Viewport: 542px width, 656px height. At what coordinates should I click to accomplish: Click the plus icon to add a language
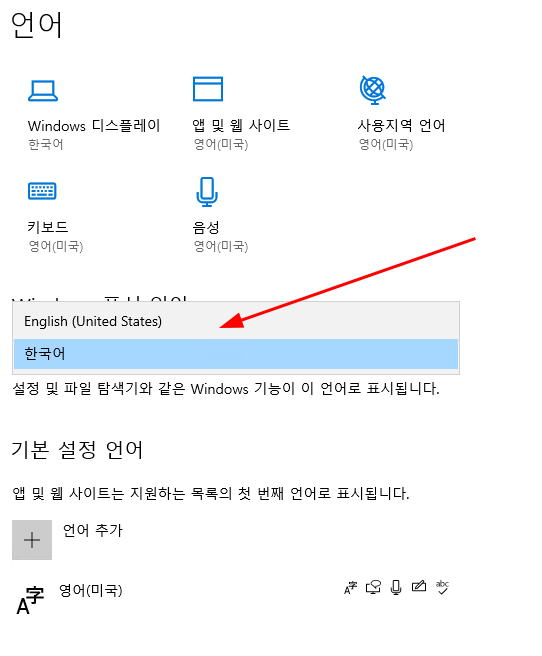click(32, 540)
